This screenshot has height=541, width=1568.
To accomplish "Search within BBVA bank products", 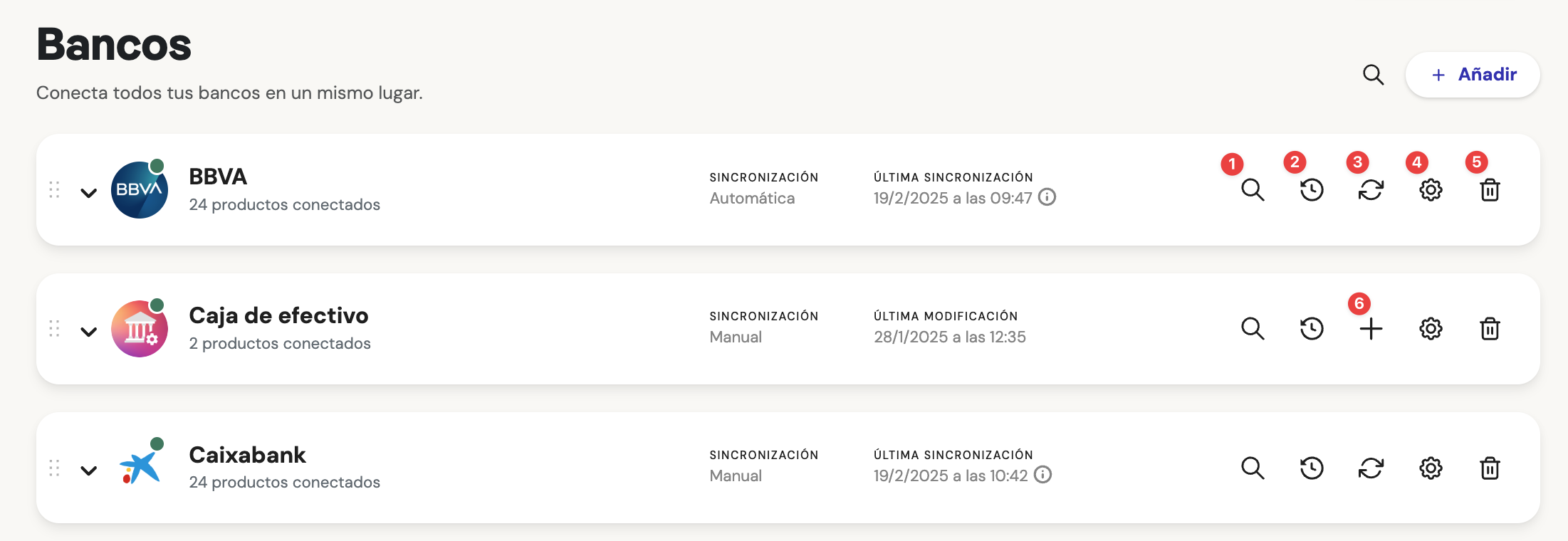I will (1253, 190).
